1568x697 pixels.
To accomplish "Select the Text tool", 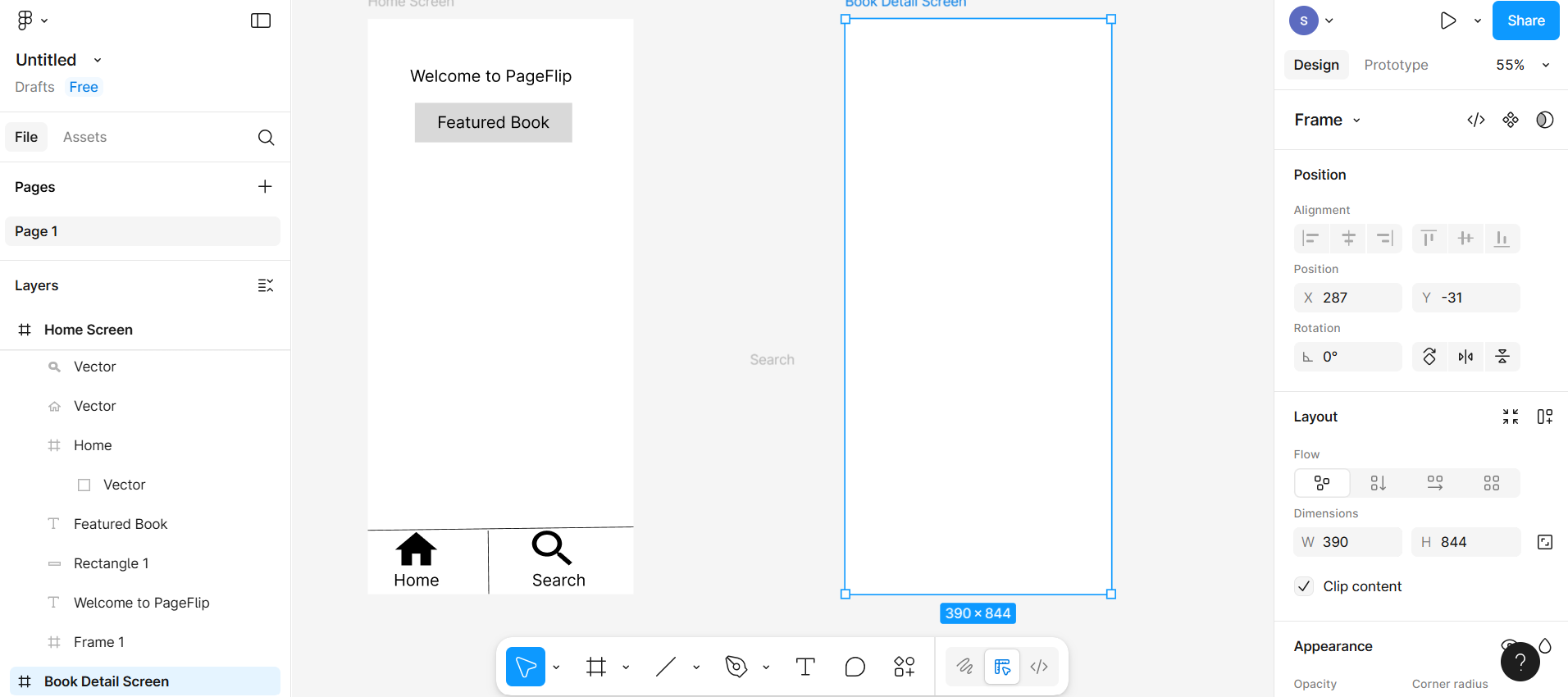I will point(805,667).
